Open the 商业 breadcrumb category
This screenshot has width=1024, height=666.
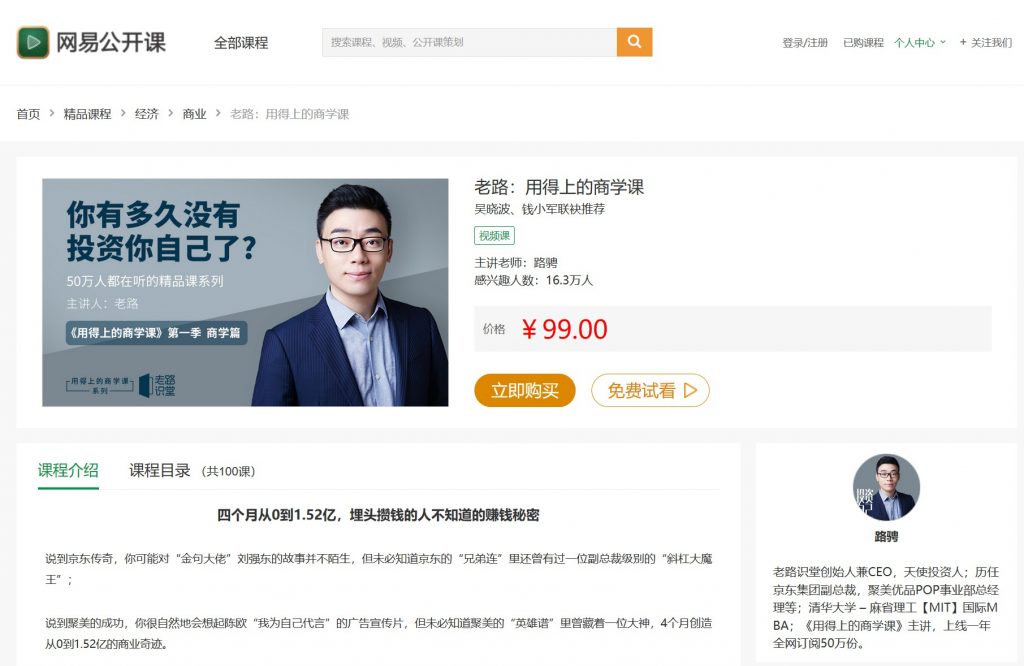(x=193, y=114)
